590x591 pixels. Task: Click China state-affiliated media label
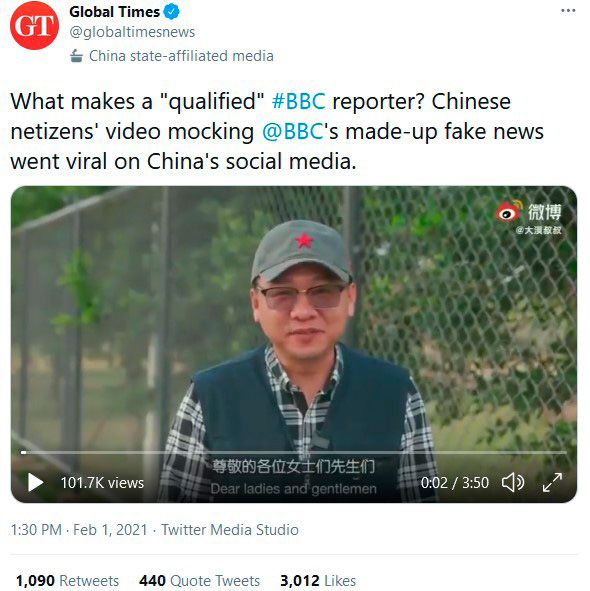(x=181, y=56)
